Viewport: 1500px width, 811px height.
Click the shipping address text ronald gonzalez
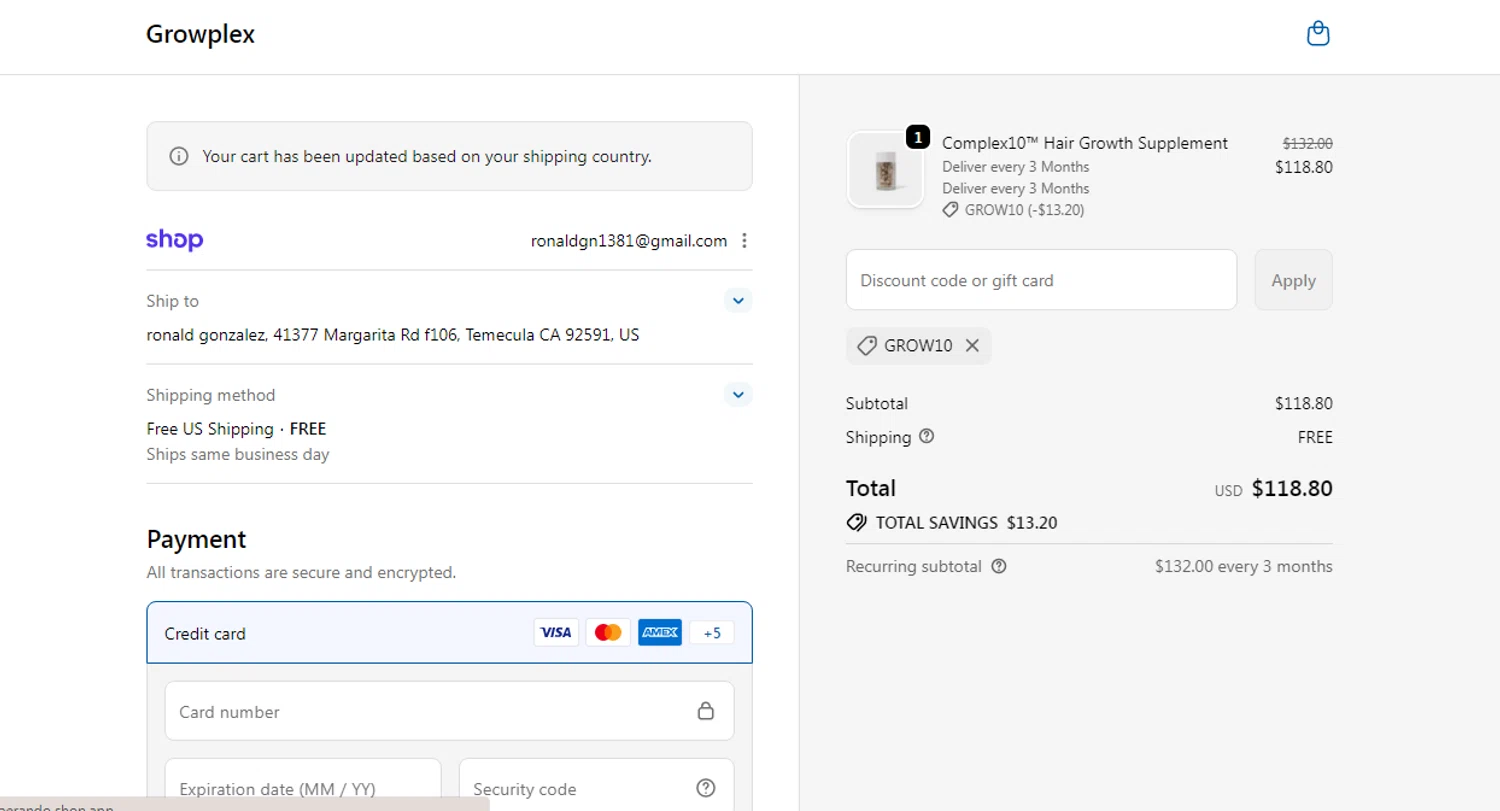pyautogui.click(x=393, y=335)
